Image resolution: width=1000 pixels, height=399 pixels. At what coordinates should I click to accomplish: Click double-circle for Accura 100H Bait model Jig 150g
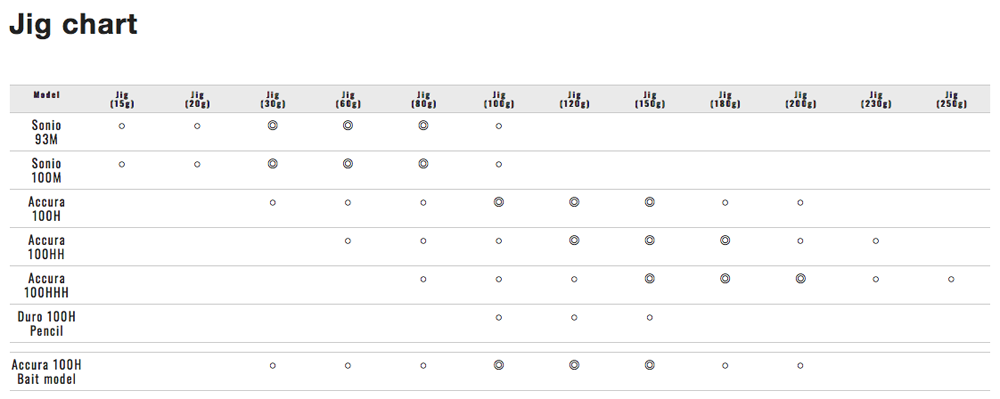point(649,365)
